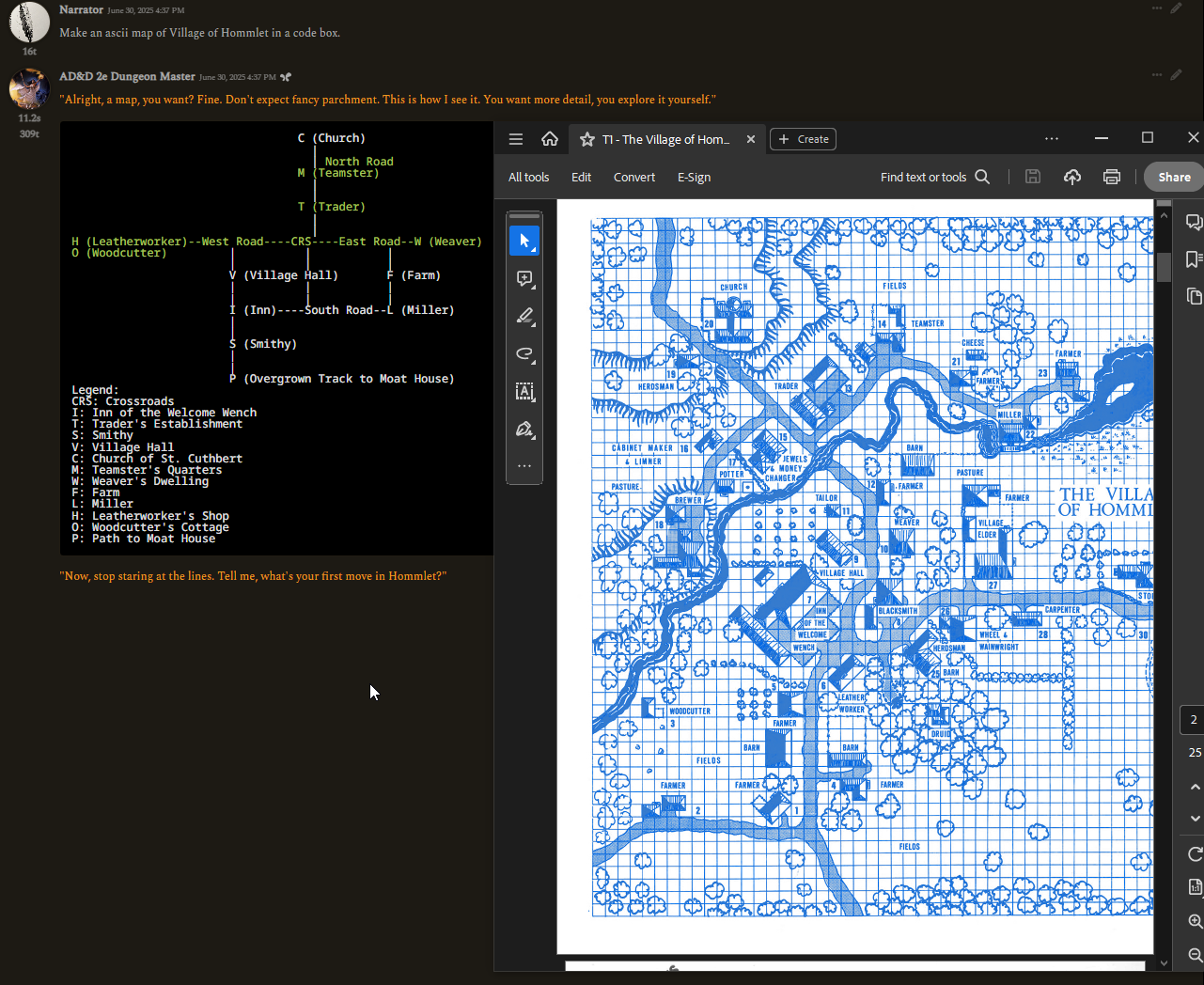Open the Convert menu
This screenshot has height=985, width=1204.
(634, 177)
